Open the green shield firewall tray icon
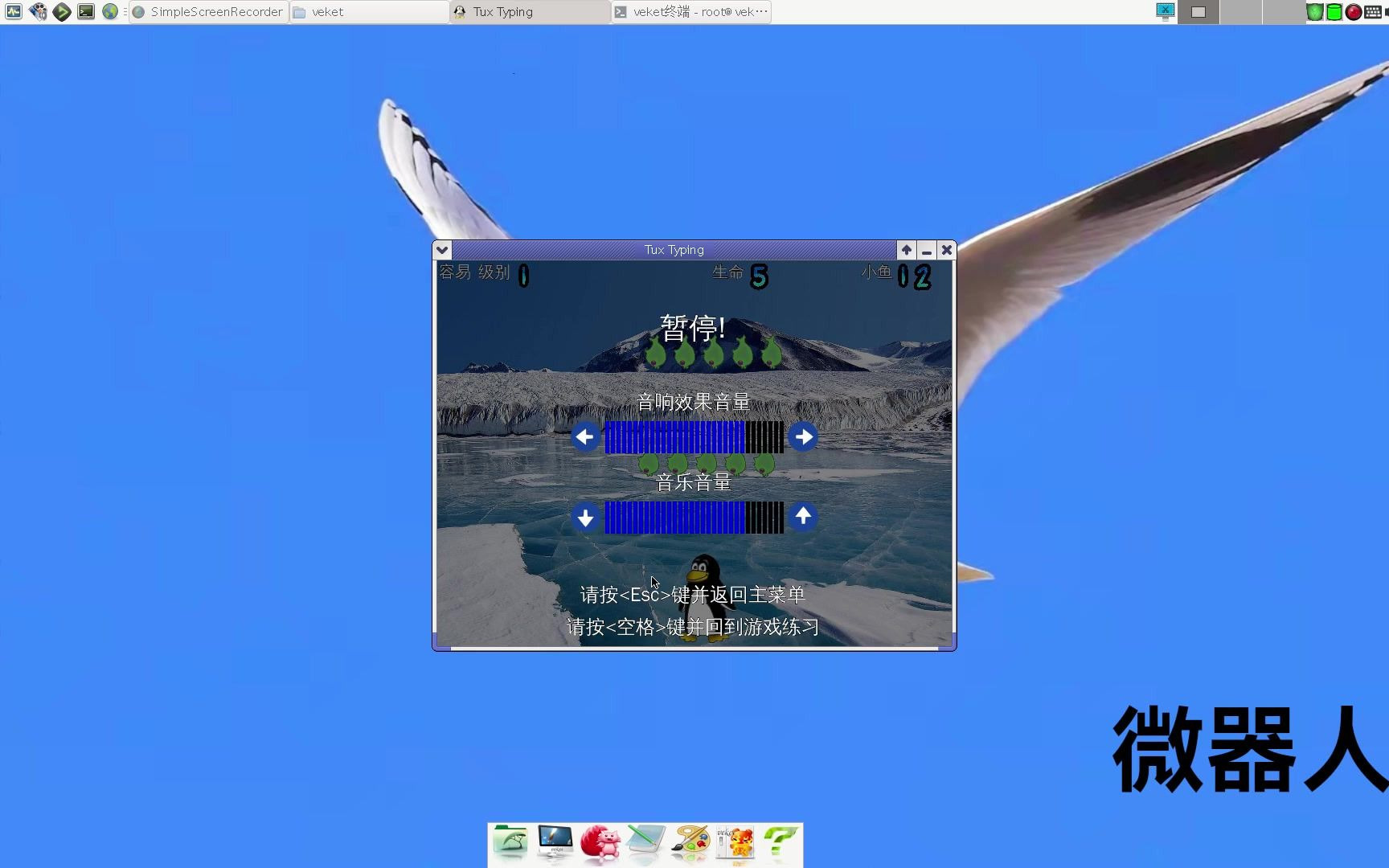This screenshot has height=868, width=1389. (x=1315, y=12)
